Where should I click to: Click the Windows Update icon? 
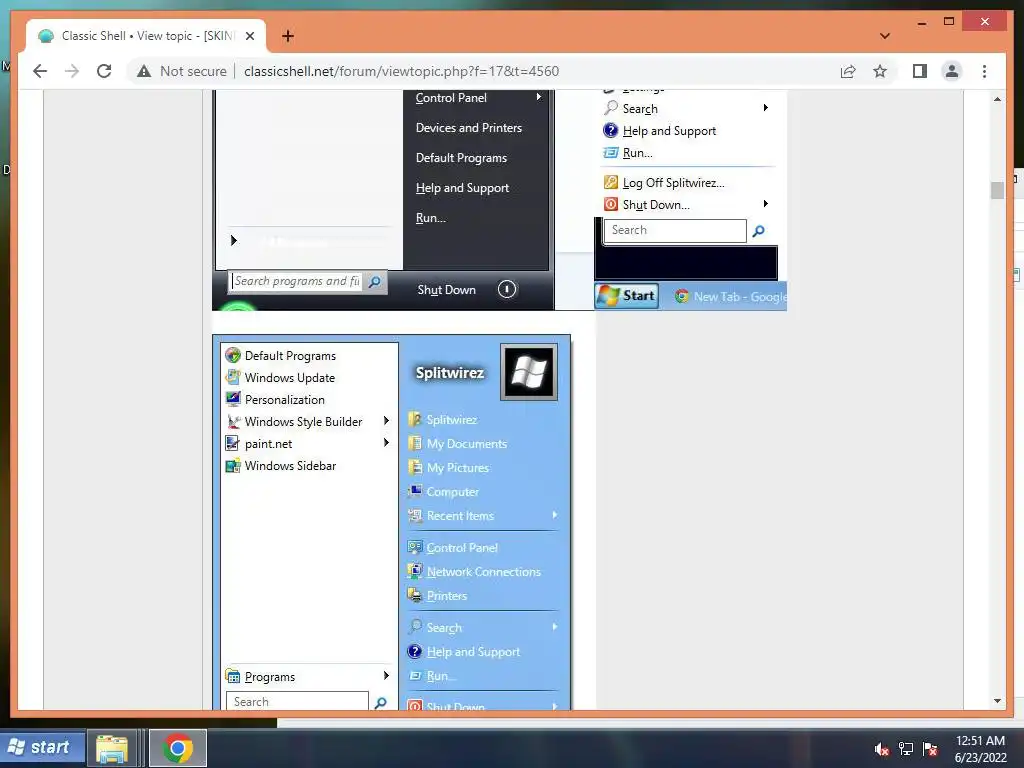click(233, 377)
